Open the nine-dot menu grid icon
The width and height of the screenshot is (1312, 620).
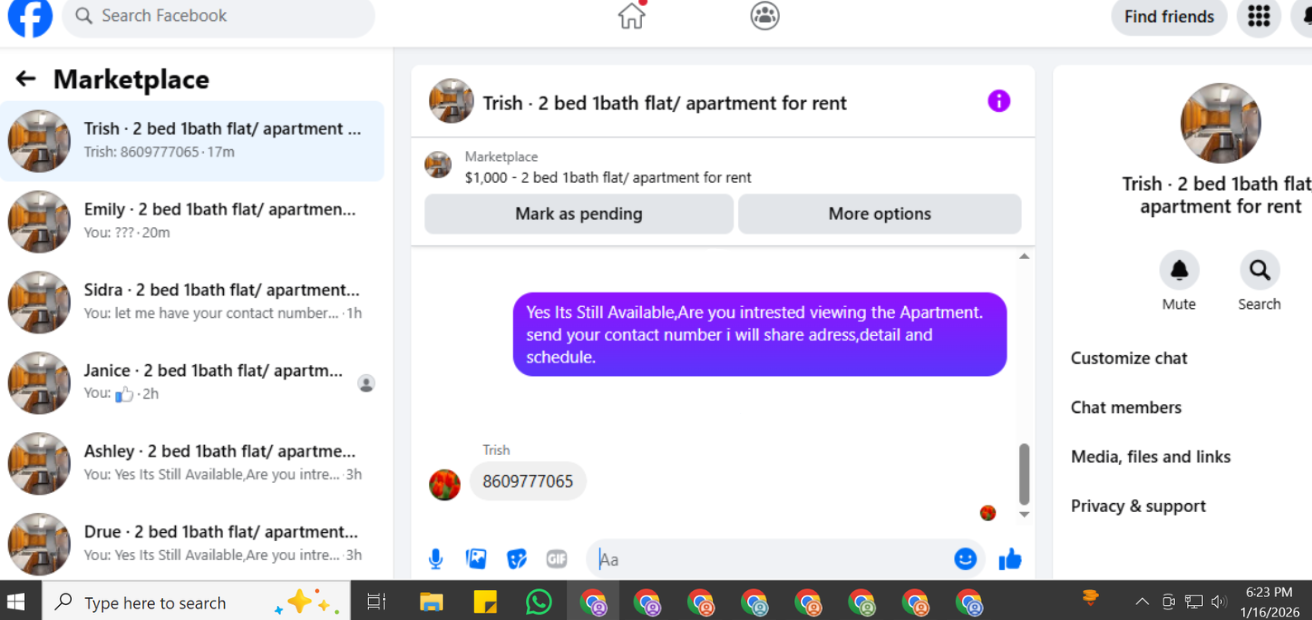(1259, 16)
